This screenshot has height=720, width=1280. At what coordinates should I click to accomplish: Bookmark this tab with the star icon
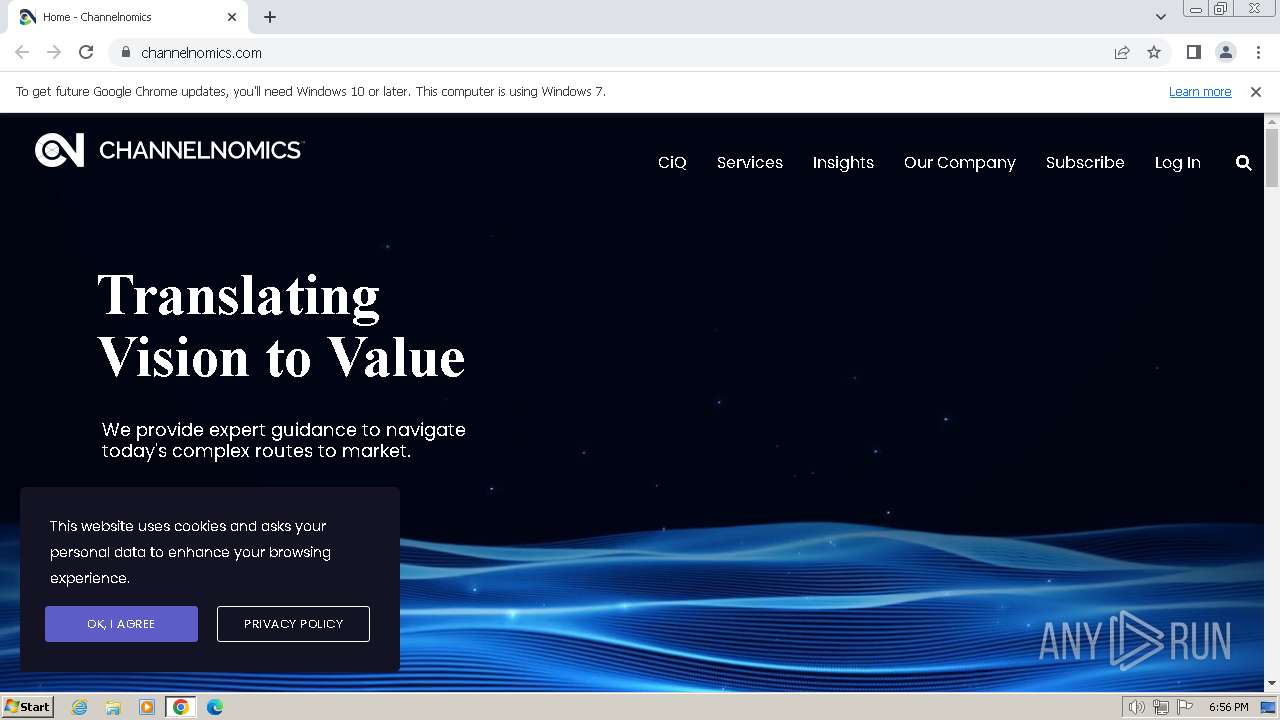[1154, 52]
